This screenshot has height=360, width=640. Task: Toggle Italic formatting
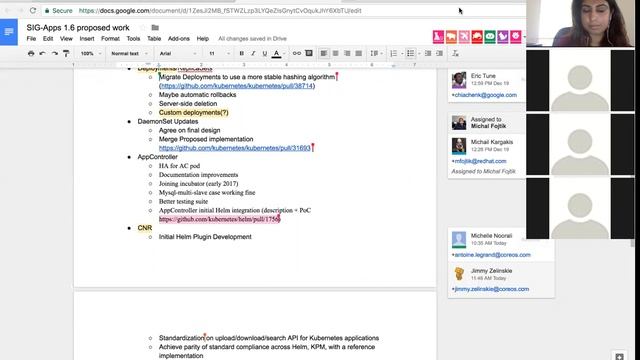pos(253,53)
